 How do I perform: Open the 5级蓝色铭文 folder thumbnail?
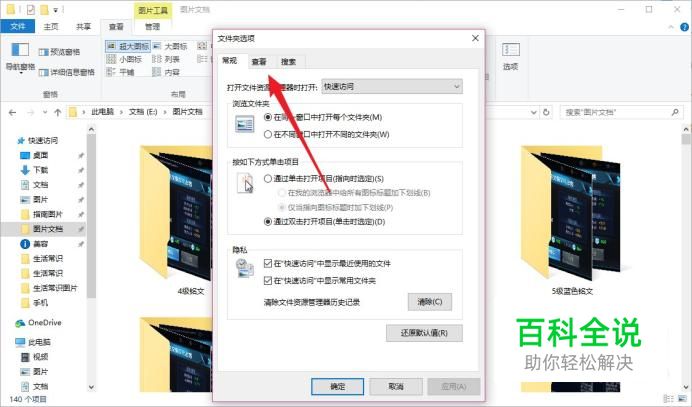pos(571,220)
